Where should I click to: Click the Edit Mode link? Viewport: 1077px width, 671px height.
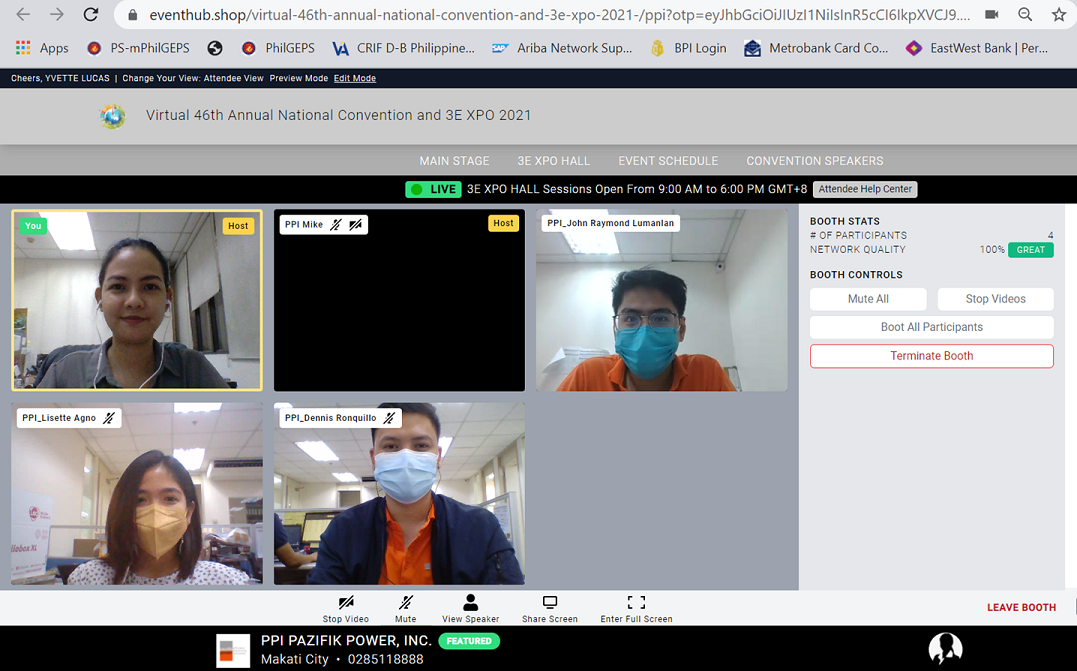coord(355,78)
